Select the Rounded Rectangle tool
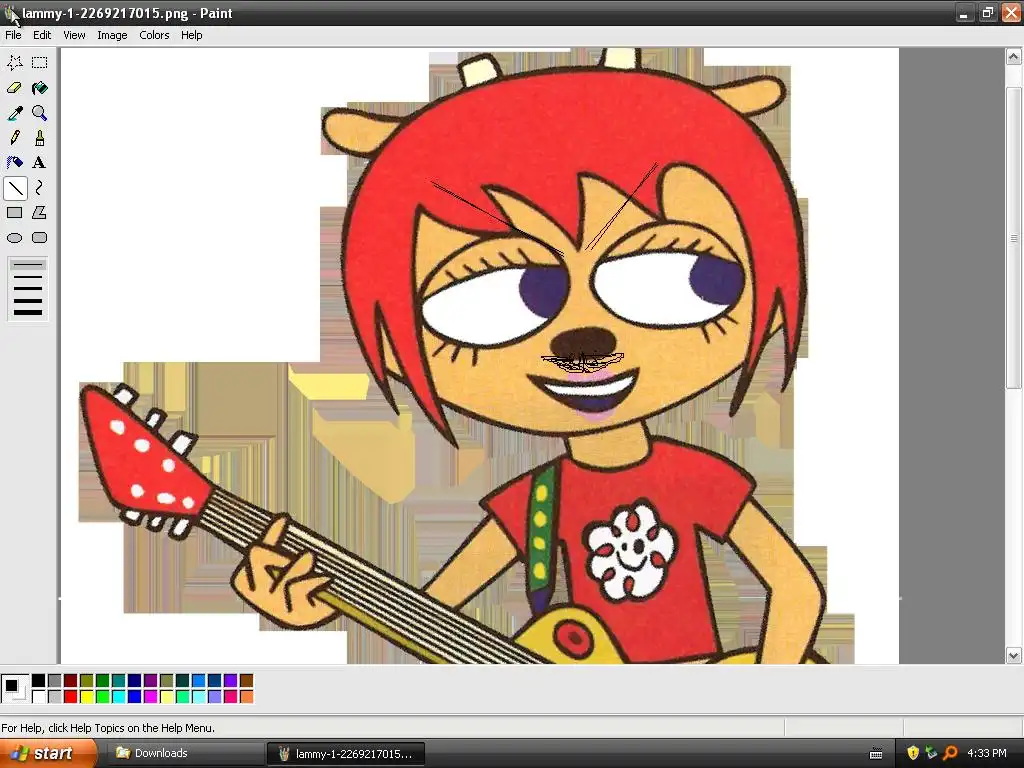This screenshot has height=768, width=1024. (39, 238)
